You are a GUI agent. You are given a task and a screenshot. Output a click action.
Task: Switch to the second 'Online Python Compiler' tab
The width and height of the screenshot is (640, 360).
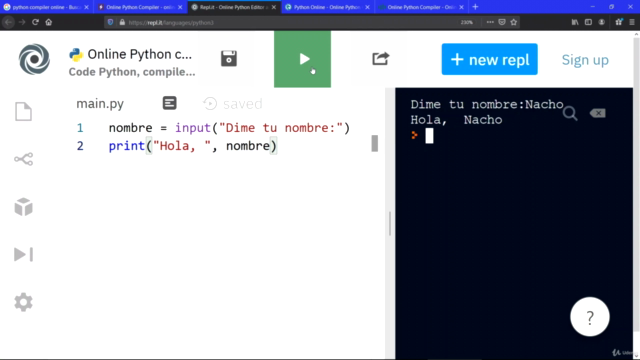140,7
